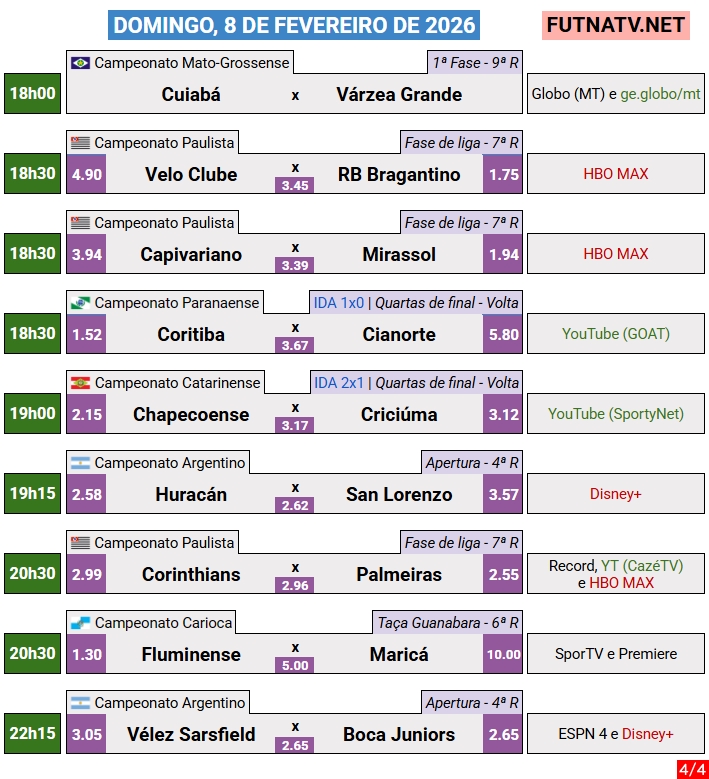Click the São Paulo flag above Corinthians
The image size is (709, 779).
coord(81,543)
